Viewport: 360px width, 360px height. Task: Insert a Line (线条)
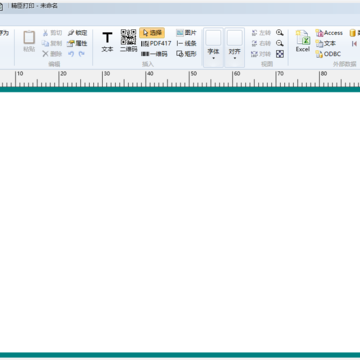click(186, 43)
